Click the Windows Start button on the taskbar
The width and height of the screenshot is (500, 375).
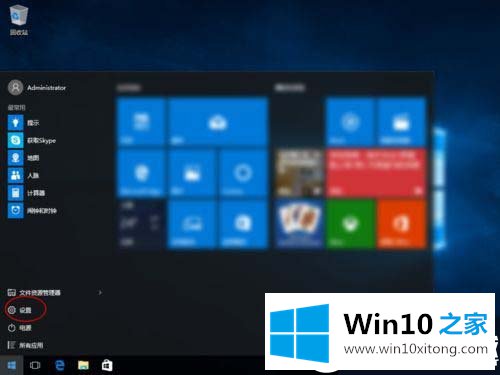tap(12, 365)
